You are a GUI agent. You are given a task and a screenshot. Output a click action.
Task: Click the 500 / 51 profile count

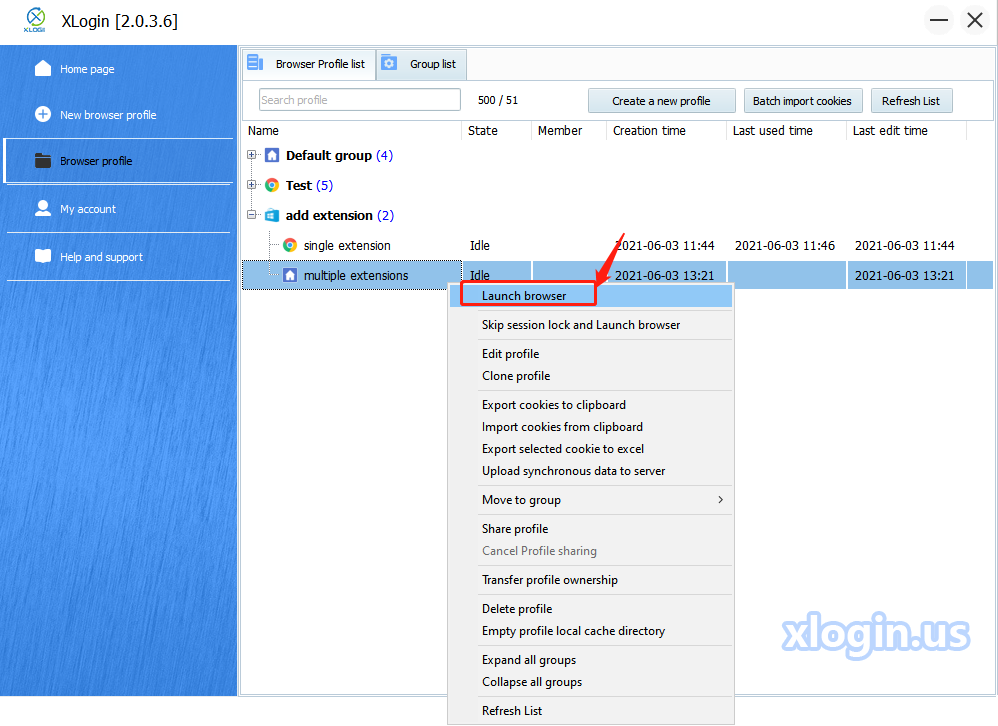click(498, 101)
